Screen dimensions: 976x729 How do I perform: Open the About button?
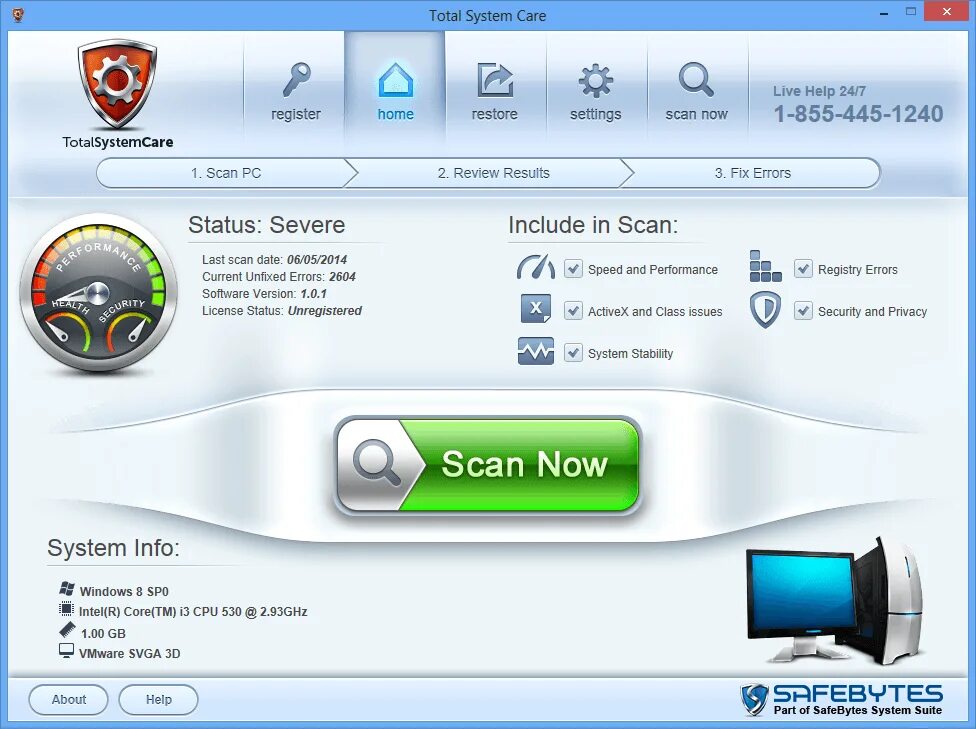pyautogui.click(x=68, y=700)
